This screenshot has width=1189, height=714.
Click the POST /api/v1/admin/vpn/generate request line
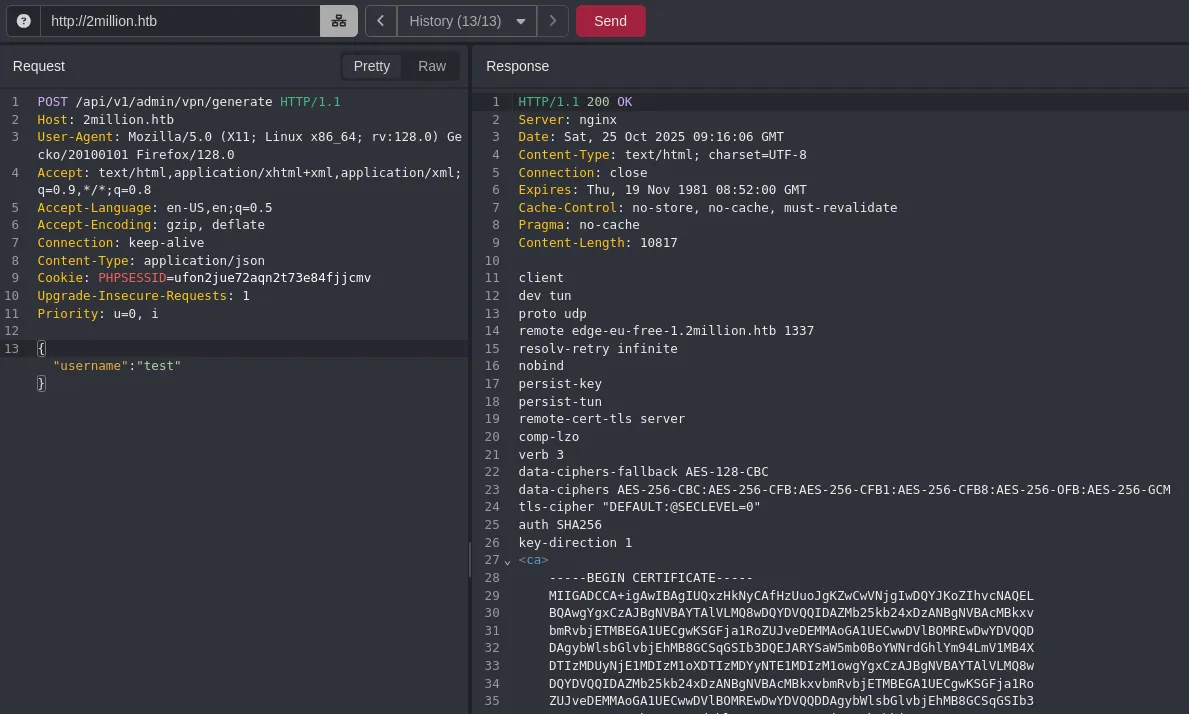(x=154, y=102)
